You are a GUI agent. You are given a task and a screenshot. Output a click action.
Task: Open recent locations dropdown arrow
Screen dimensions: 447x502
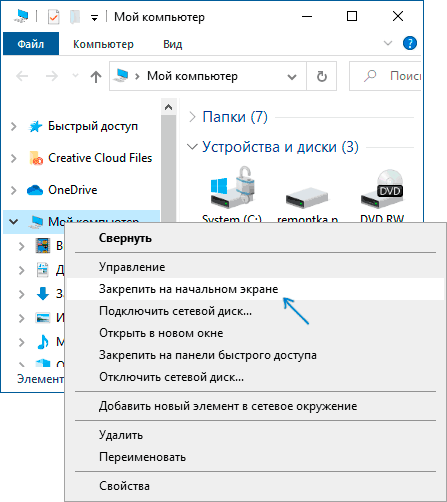76,75
